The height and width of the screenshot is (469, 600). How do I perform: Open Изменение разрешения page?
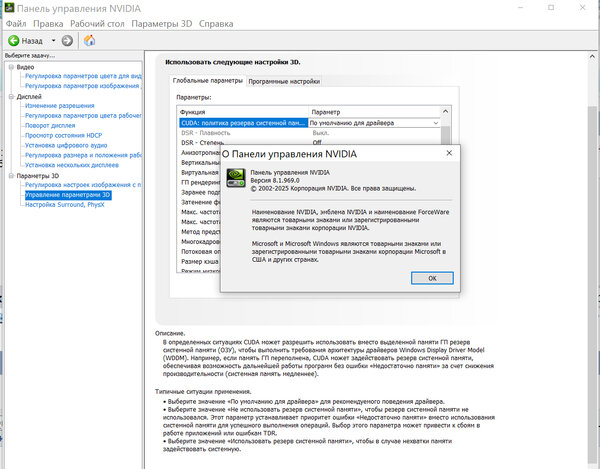pos(60,106)
